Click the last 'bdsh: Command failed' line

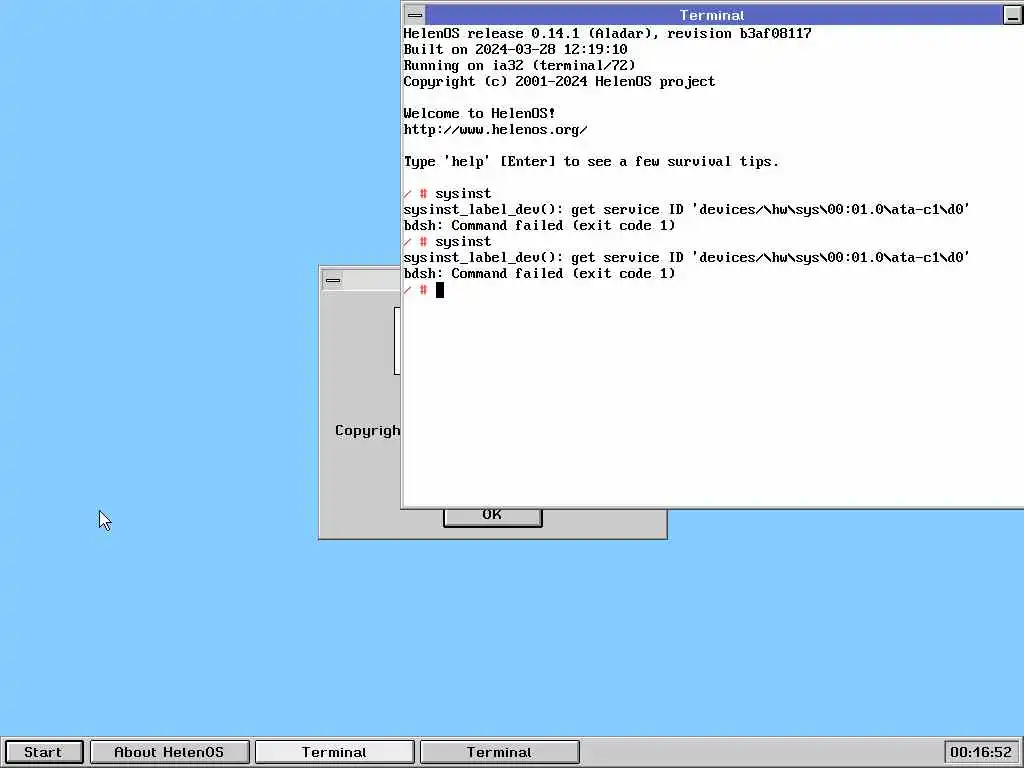click(x=539, y=274)
